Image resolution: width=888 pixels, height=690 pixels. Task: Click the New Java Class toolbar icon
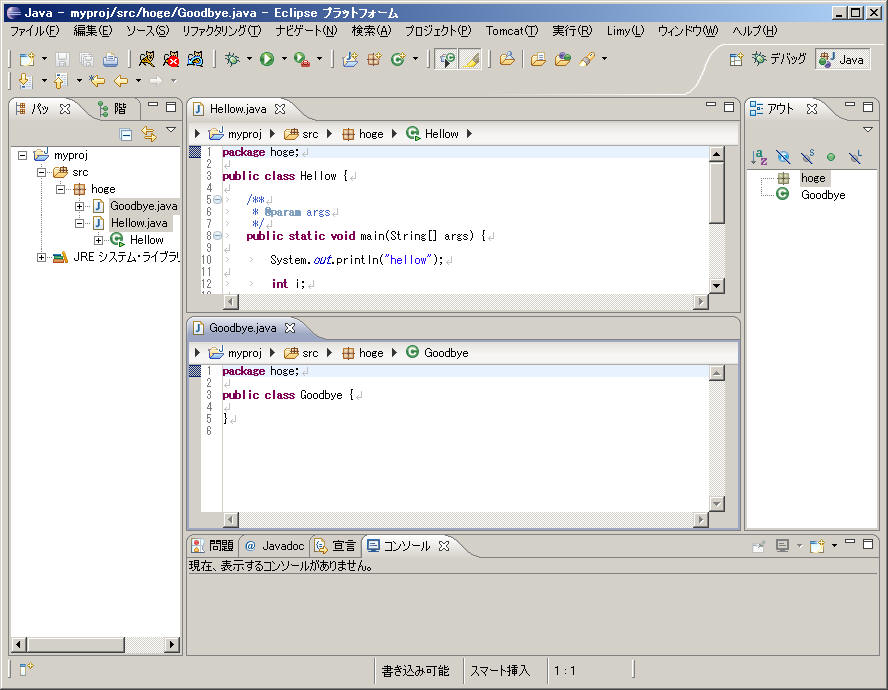click(398, 59)
